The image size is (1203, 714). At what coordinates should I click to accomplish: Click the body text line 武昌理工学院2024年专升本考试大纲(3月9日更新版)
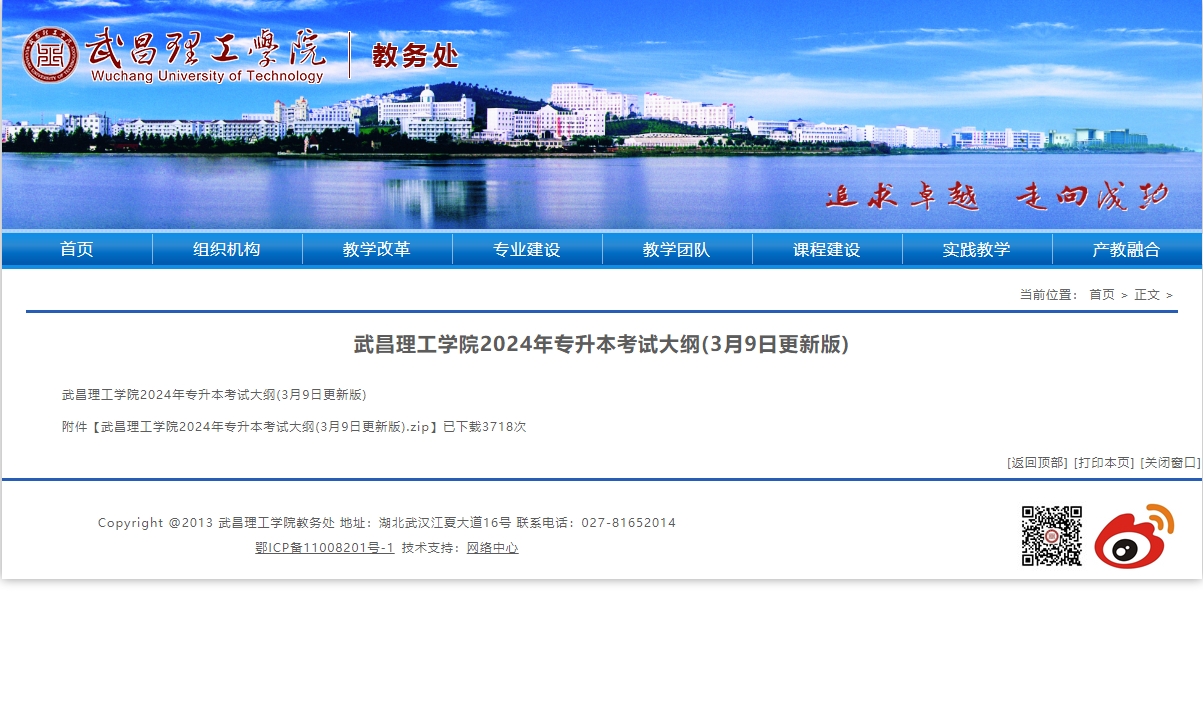tap(214, 394)
